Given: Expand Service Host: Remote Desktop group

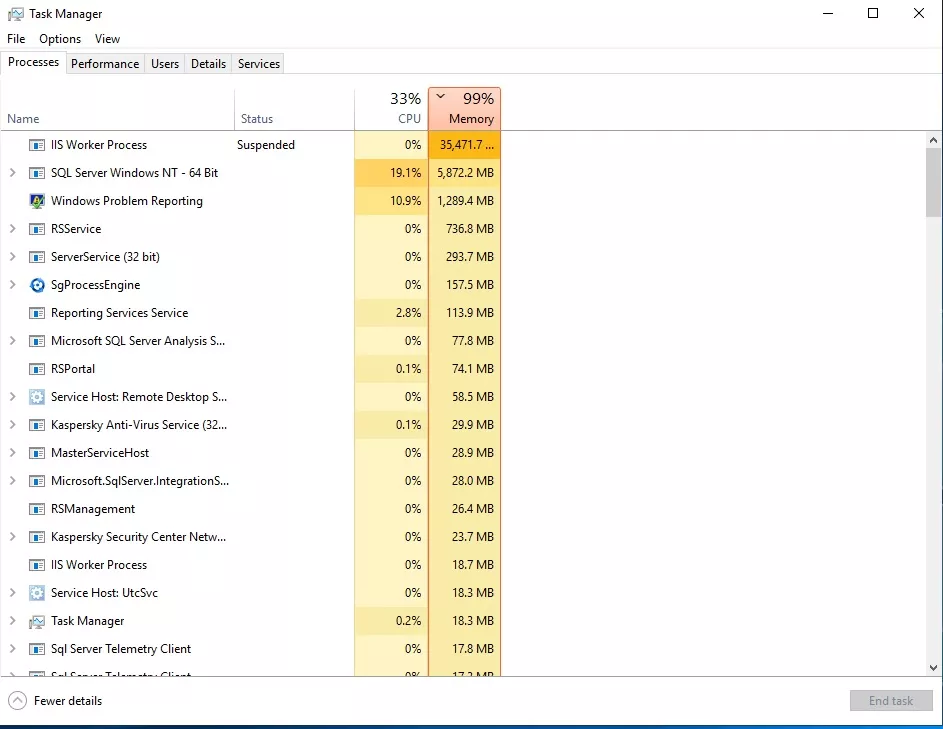Looking at the screenshot, I should pos(13,396).
